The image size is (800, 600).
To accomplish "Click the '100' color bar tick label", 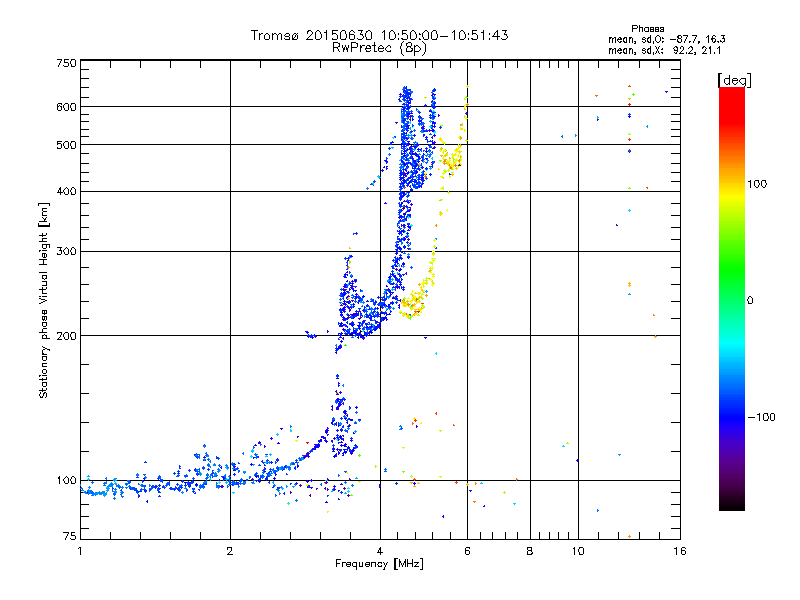I will (757, 184).
